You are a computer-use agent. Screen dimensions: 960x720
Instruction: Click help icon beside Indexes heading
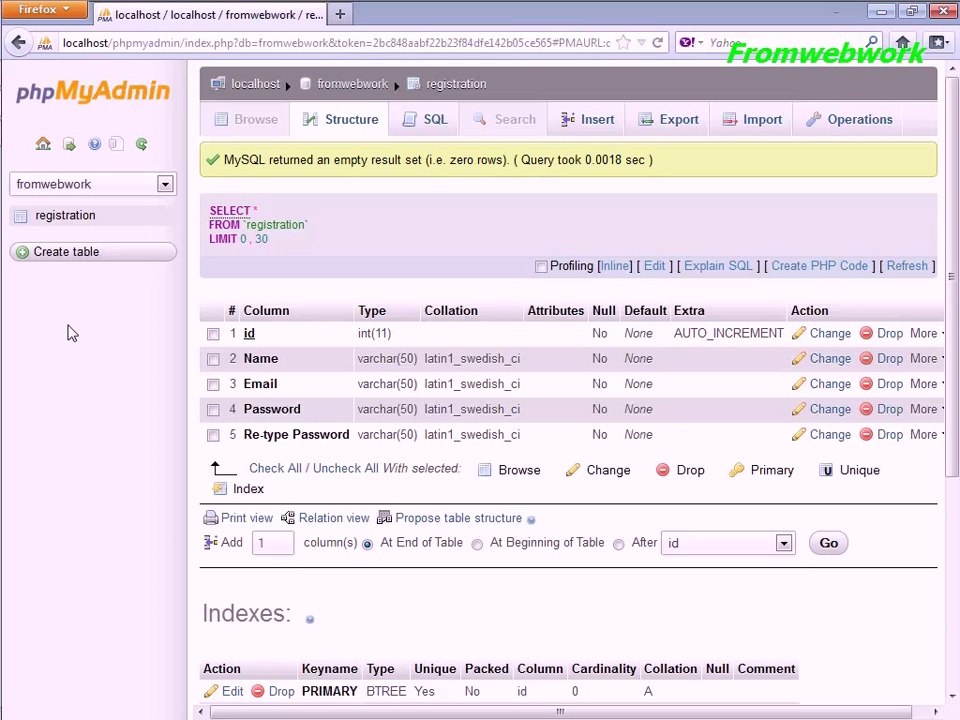[x=310, y=620]
